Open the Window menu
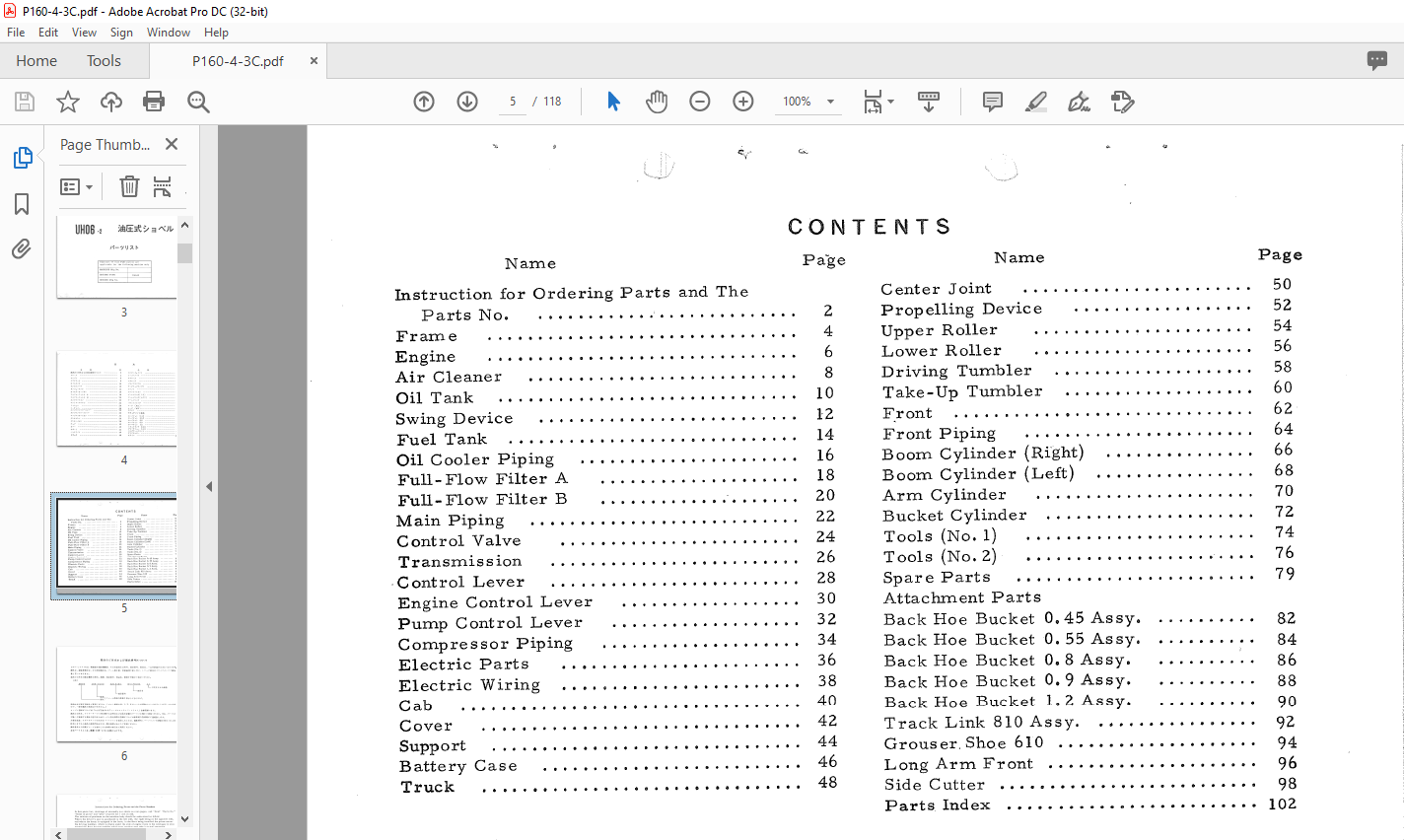Image resolution: width=1404 pixels, height=840 pixels. [169, 33]
